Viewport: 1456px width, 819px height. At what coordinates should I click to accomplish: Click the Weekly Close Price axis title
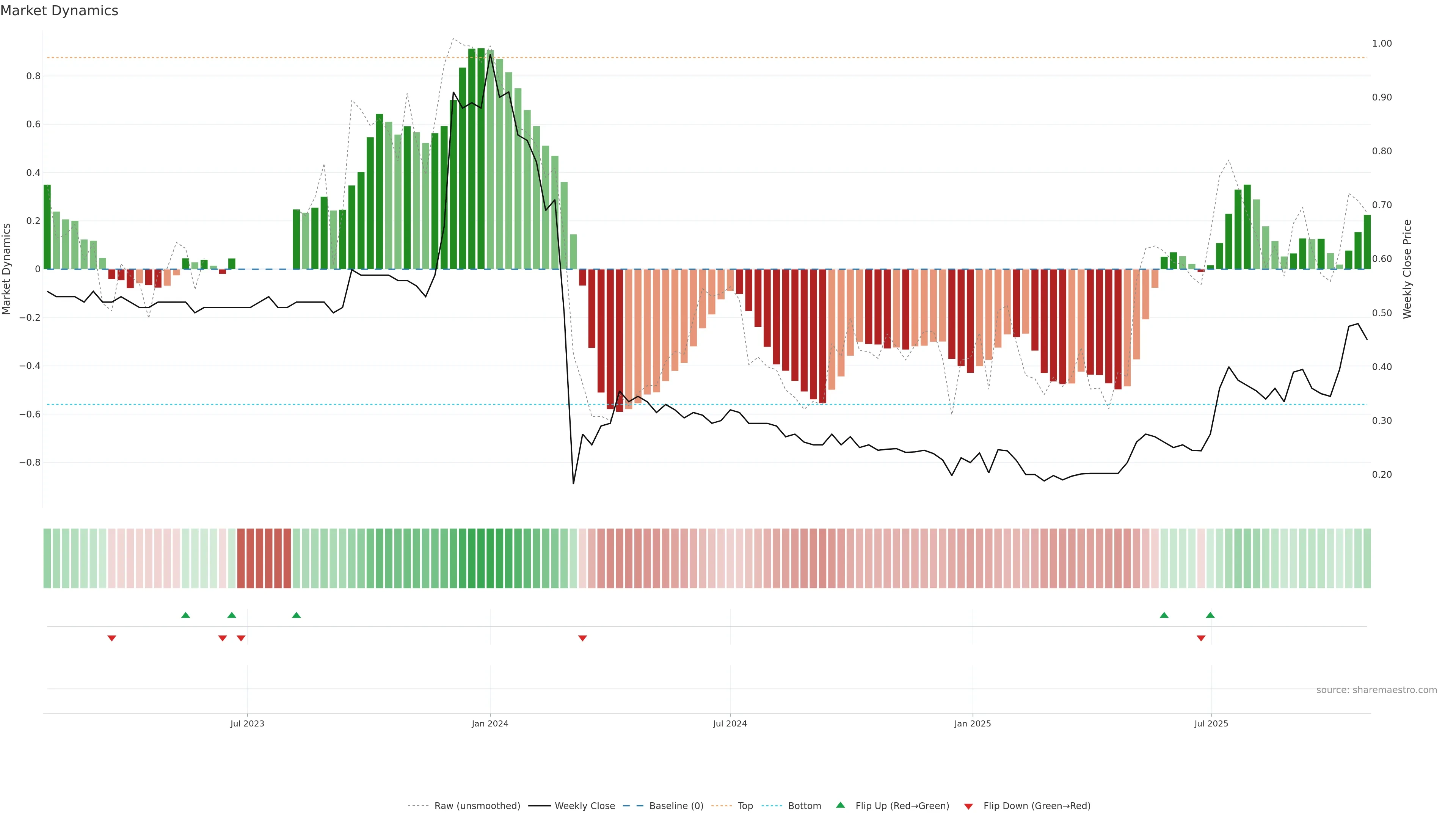1407,269
